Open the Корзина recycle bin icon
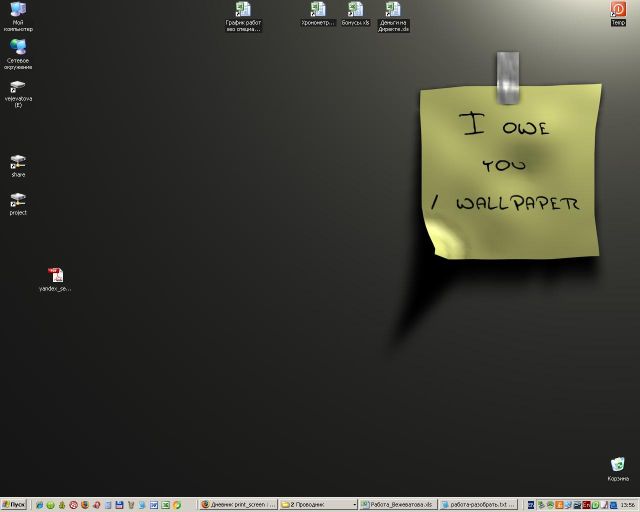Image resolution: width=640 pixels, height=512 pixels. tap(618, 469)
